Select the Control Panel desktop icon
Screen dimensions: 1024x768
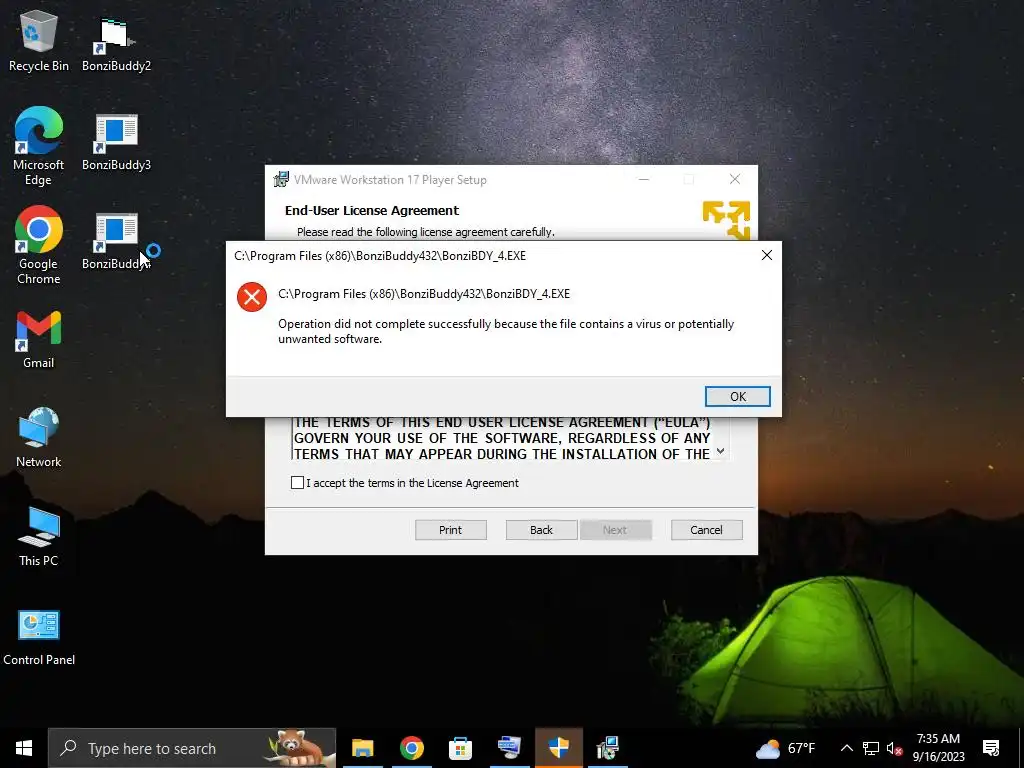click(x=39, y=637)
